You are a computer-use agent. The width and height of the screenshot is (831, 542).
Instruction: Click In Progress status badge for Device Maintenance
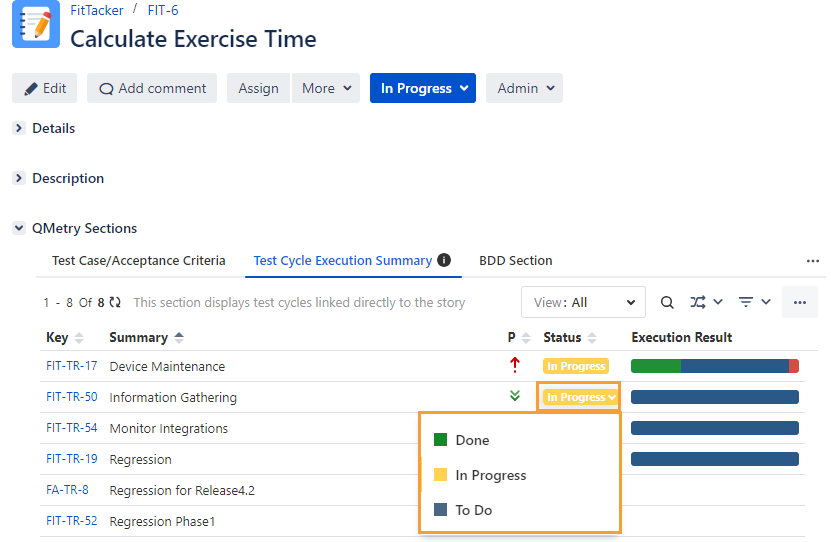pyautogui.click(x=576, y=366)
